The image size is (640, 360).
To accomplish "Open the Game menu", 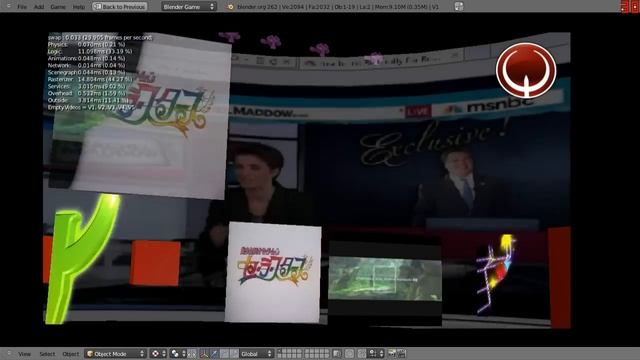I will (58, 7).
